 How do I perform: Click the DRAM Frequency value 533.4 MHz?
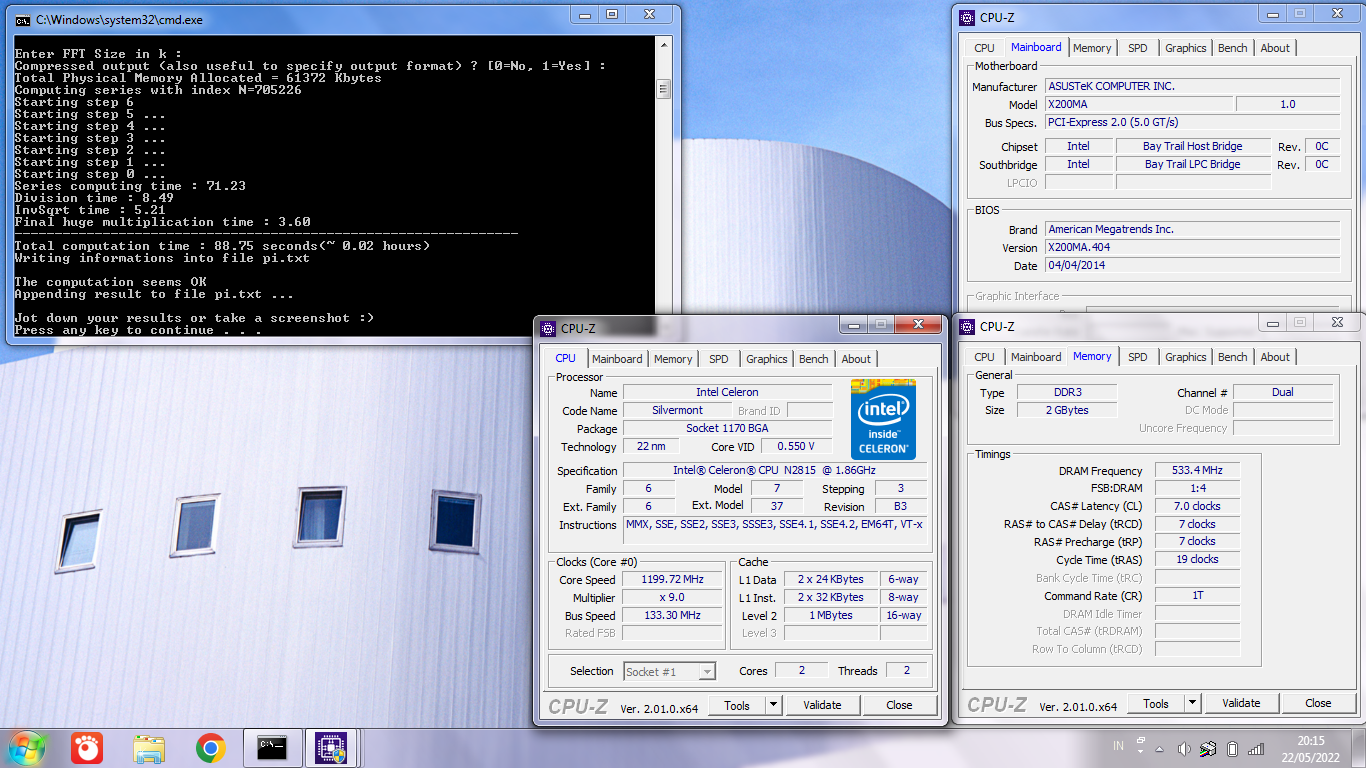coord(1197,470)
